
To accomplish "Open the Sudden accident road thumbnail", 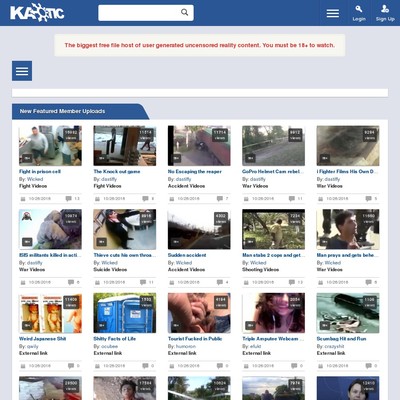I will 199,229.
